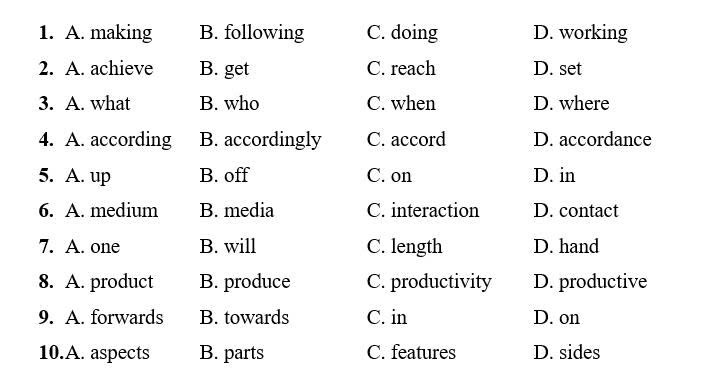
Task: Click option B. off
Action: tap(224, 175)
